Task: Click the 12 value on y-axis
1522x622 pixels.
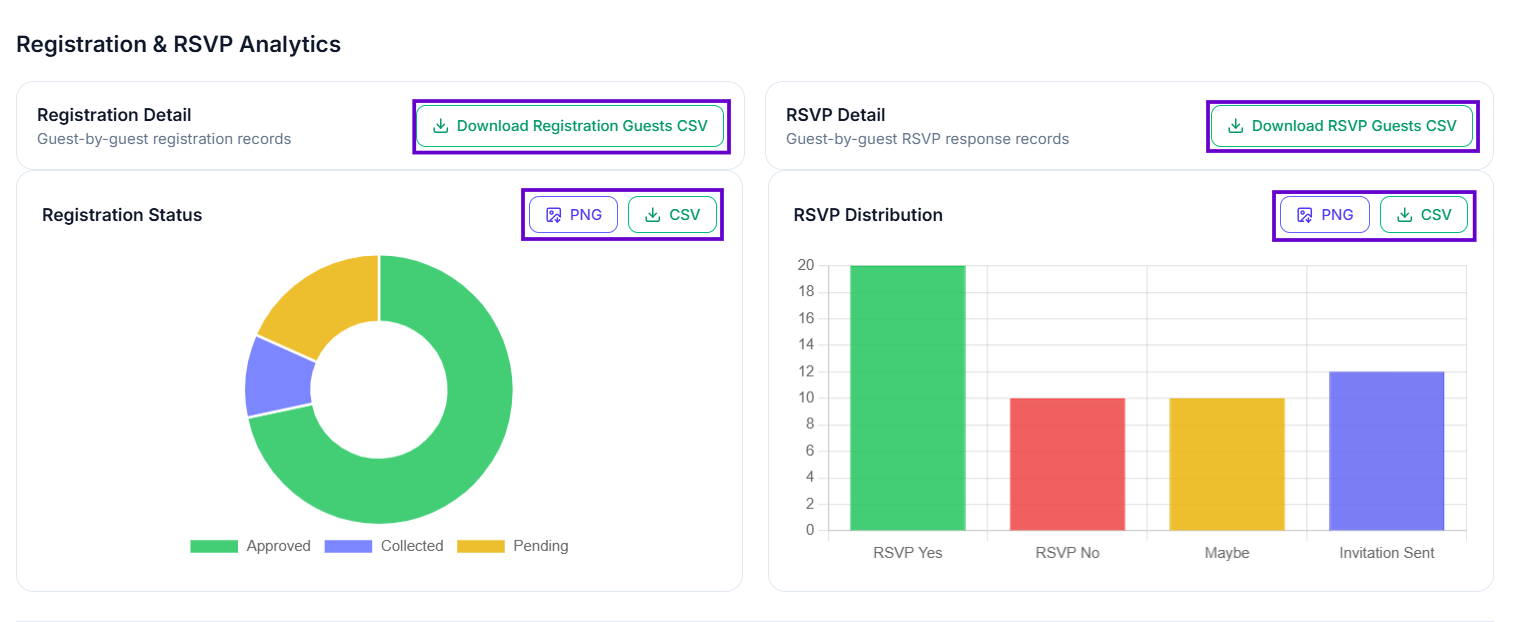Action: (x=806, y=371)
